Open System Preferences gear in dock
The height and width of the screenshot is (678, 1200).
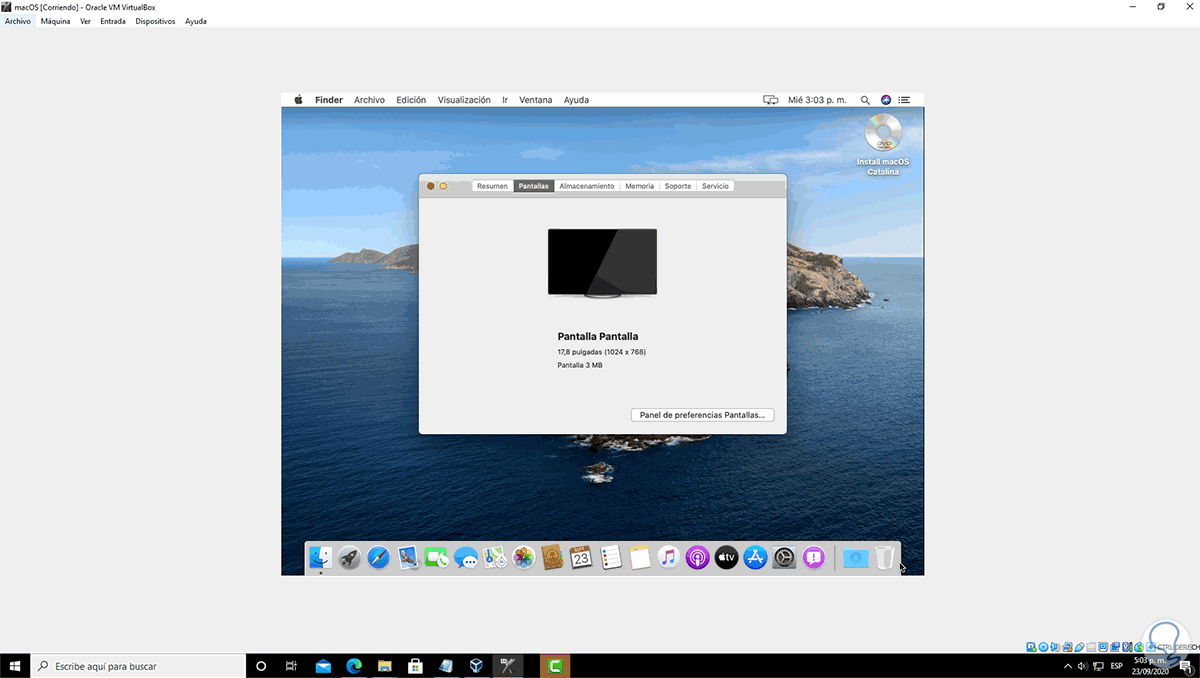[785, 558]
